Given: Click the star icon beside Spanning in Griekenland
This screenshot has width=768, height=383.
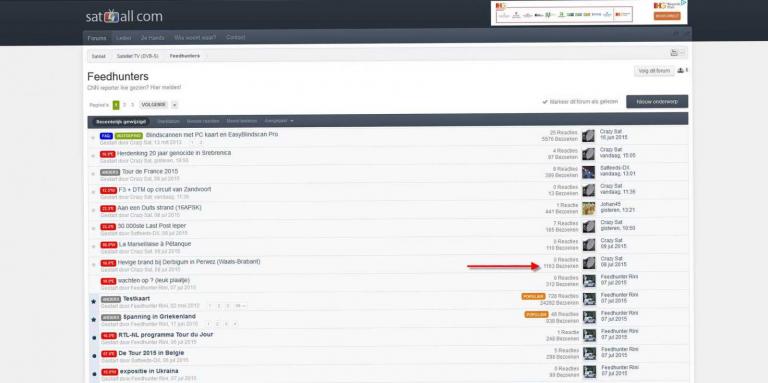Looking at the screenshot, I should click(94, 320).
